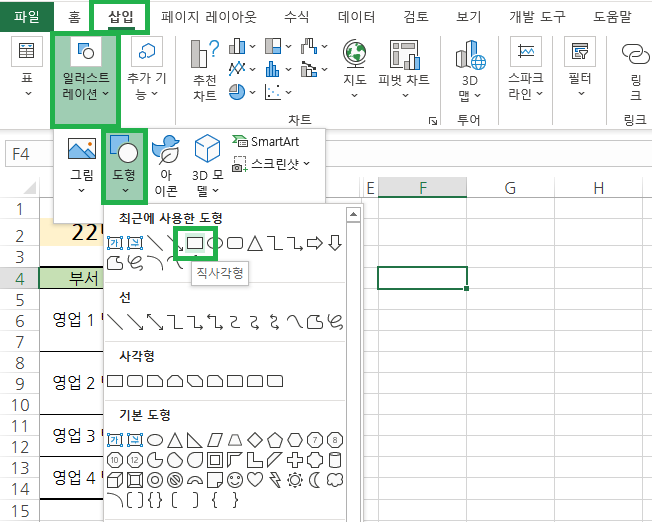This screenshot has height=522, width=652.
Task: Open the 3D 모델 dropdown
Action: click(x=207, y=166)
